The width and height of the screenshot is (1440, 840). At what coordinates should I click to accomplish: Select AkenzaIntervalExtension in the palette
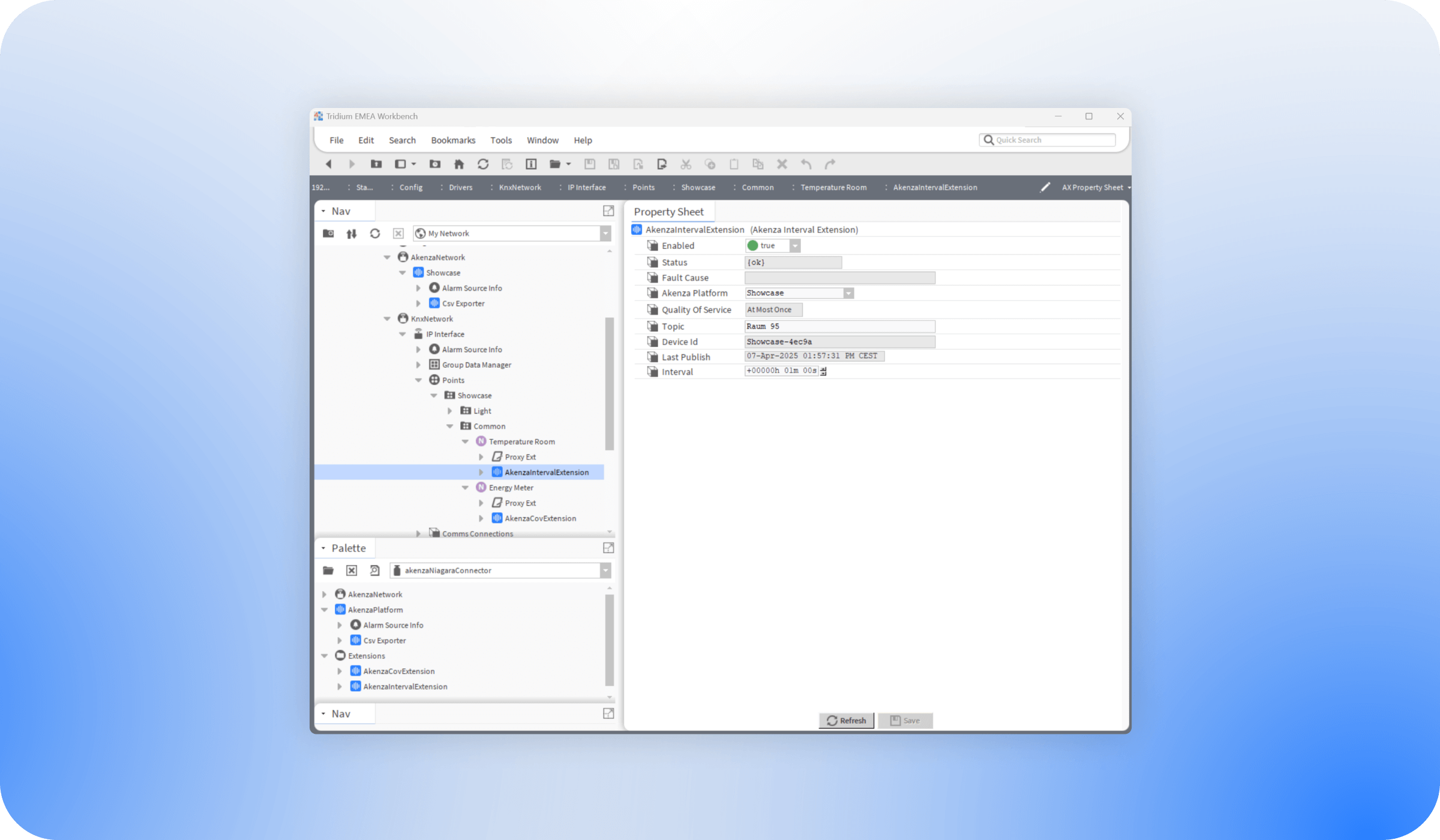tap(405, 687)
